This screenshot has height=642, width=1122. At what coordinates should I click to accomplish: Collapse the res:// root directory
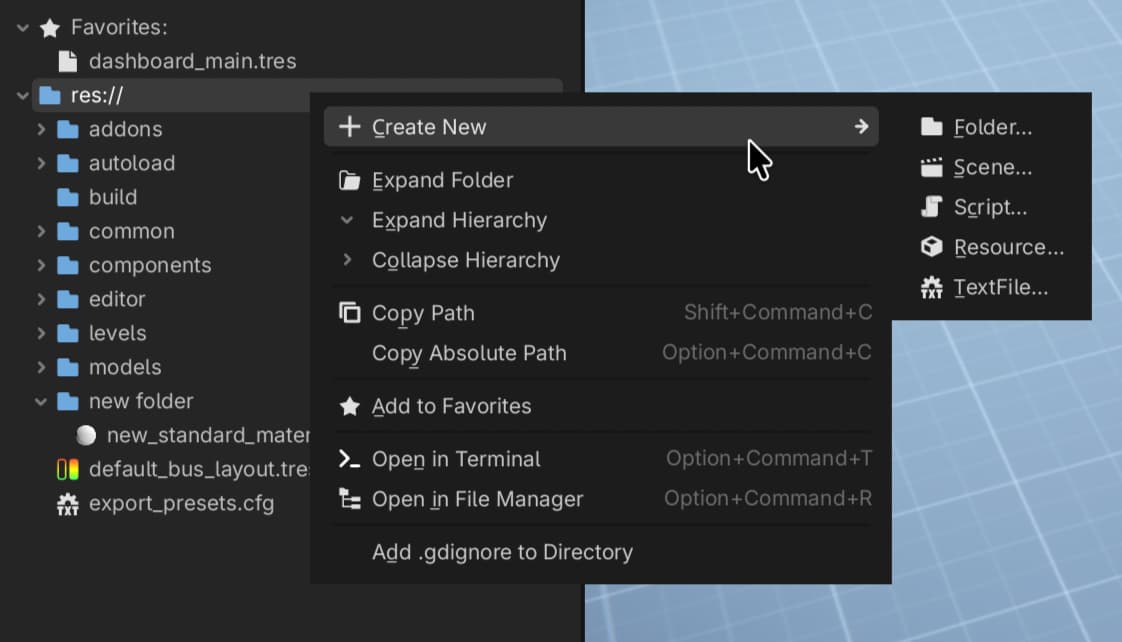22,96
